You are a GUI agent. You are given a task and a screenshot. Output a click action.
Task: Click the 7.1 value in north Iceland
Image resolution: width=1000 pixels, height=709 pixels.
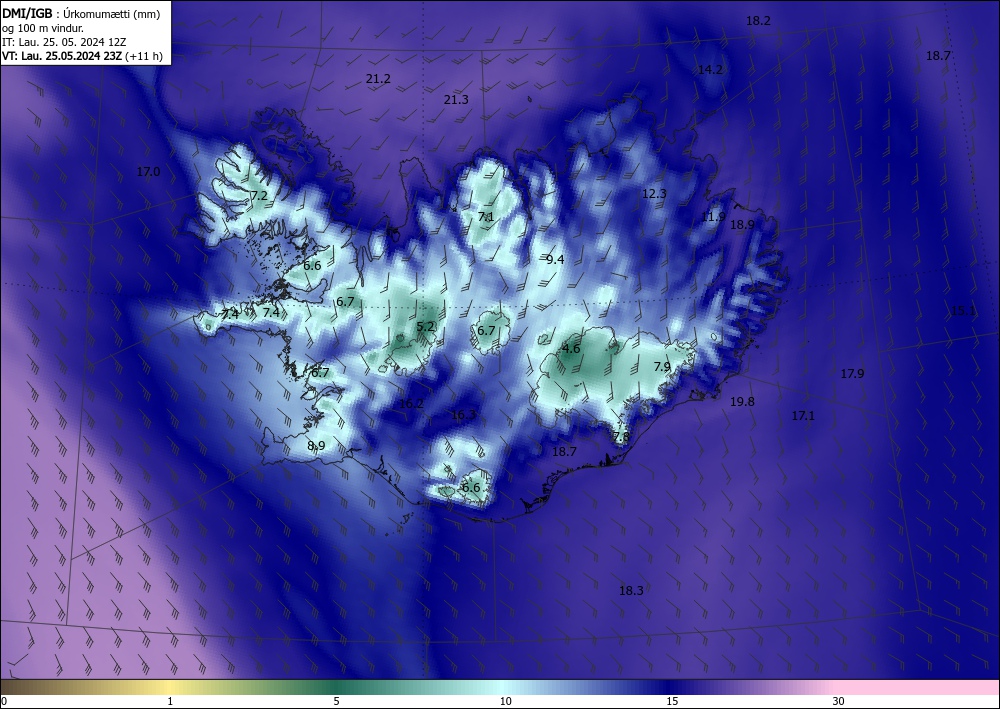click(486, 217)
